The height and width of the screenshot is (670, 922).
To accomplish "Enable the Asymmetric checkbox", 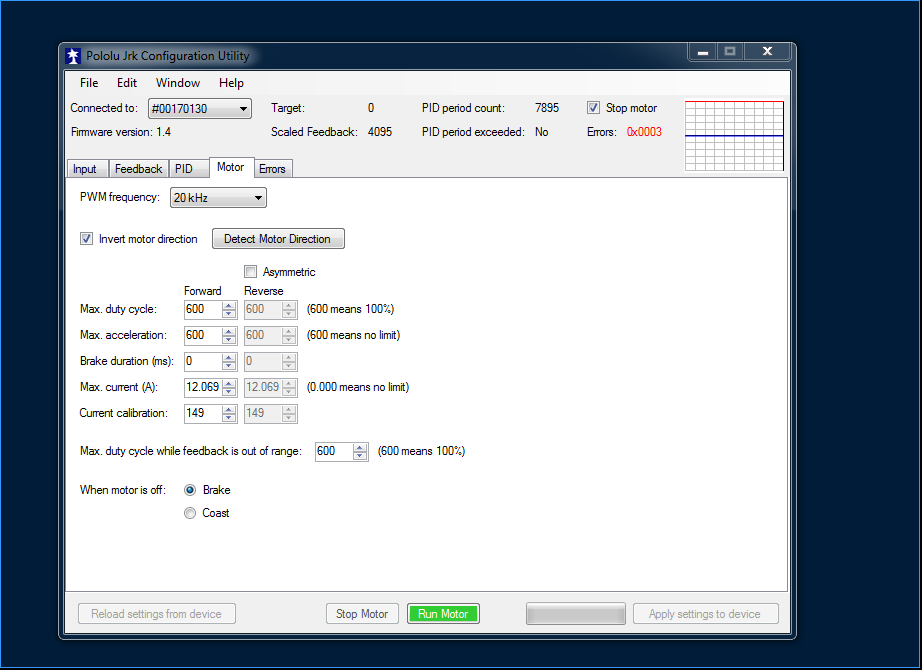I will click(250, 272).
